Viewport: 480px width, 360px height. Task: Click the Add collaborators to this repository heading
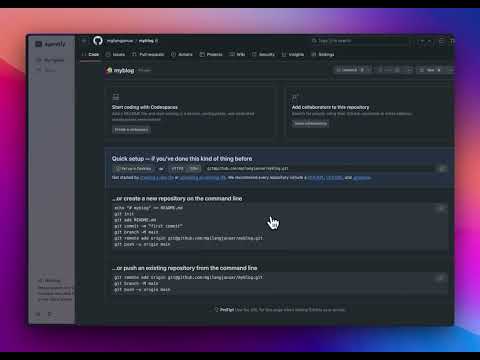pos(330,107)
